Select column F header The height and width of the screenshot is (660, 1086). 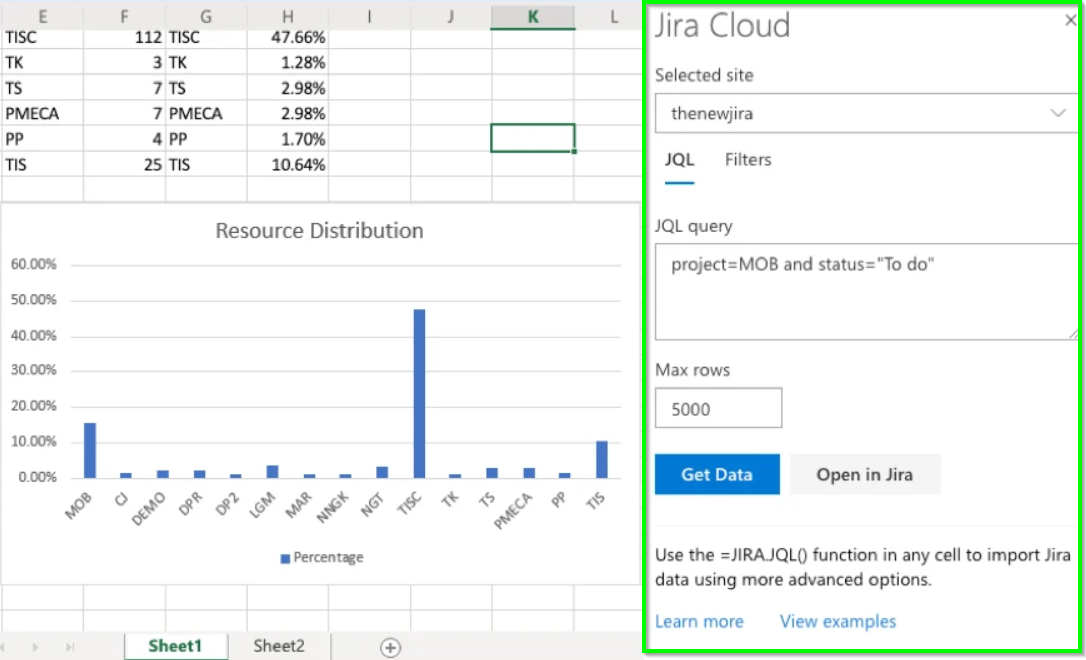pyautogui.click(x=124, y=17)
